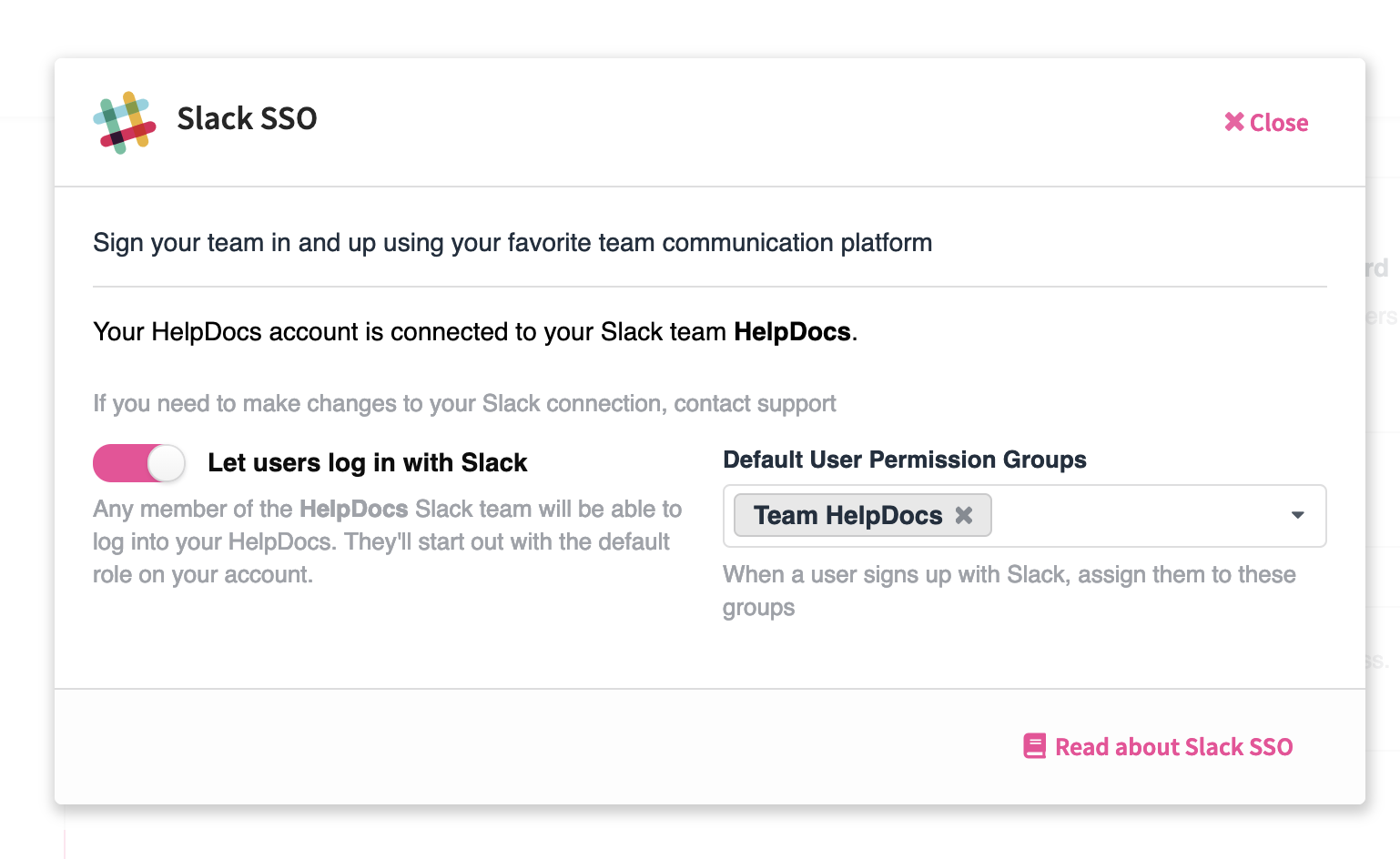Click the Slack logo icon
The image size is (1400, 859).
(125, 122)
